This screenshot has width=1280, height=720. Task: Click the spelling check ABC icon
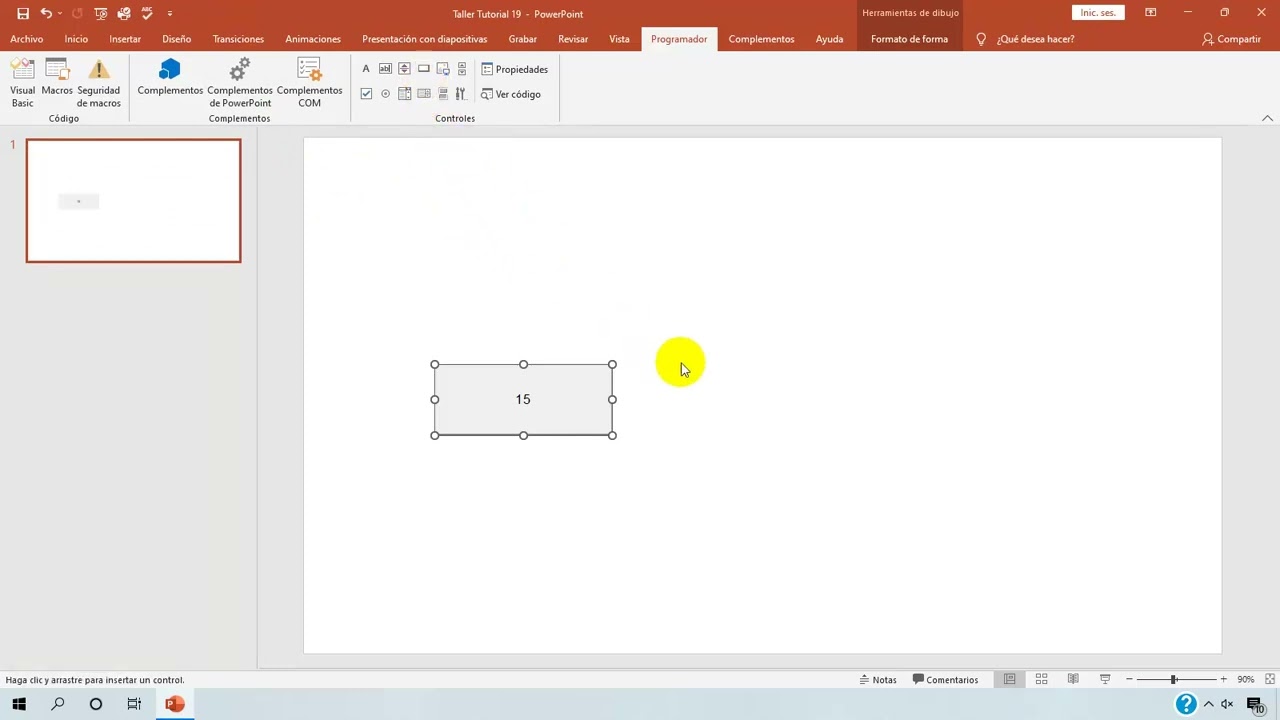pos(147,14)
